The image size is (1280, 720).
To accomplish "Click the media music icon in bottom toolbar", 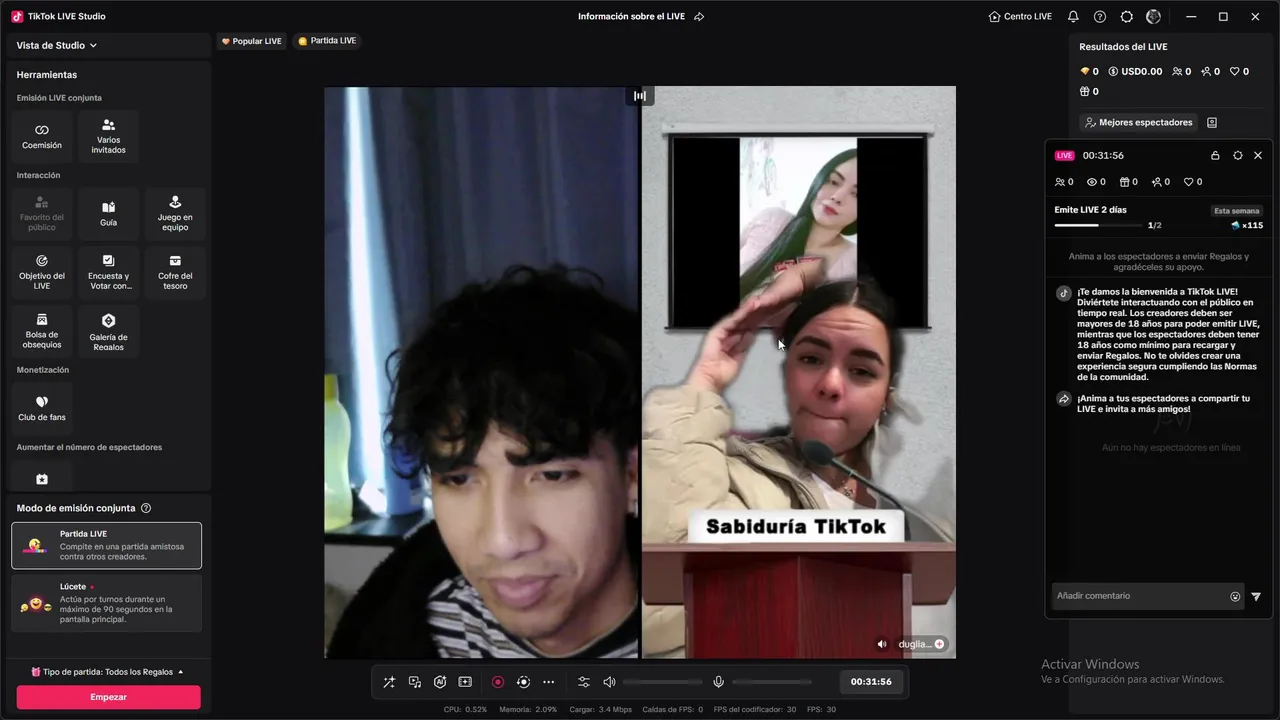I will [415, 682].
